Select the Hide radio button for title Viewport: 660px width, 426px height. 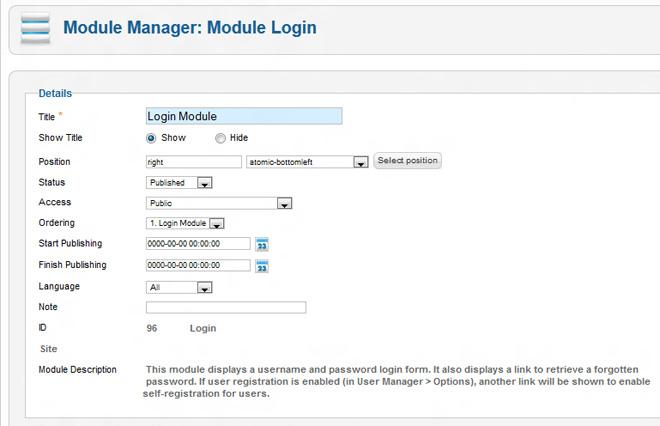coord(220,138)
